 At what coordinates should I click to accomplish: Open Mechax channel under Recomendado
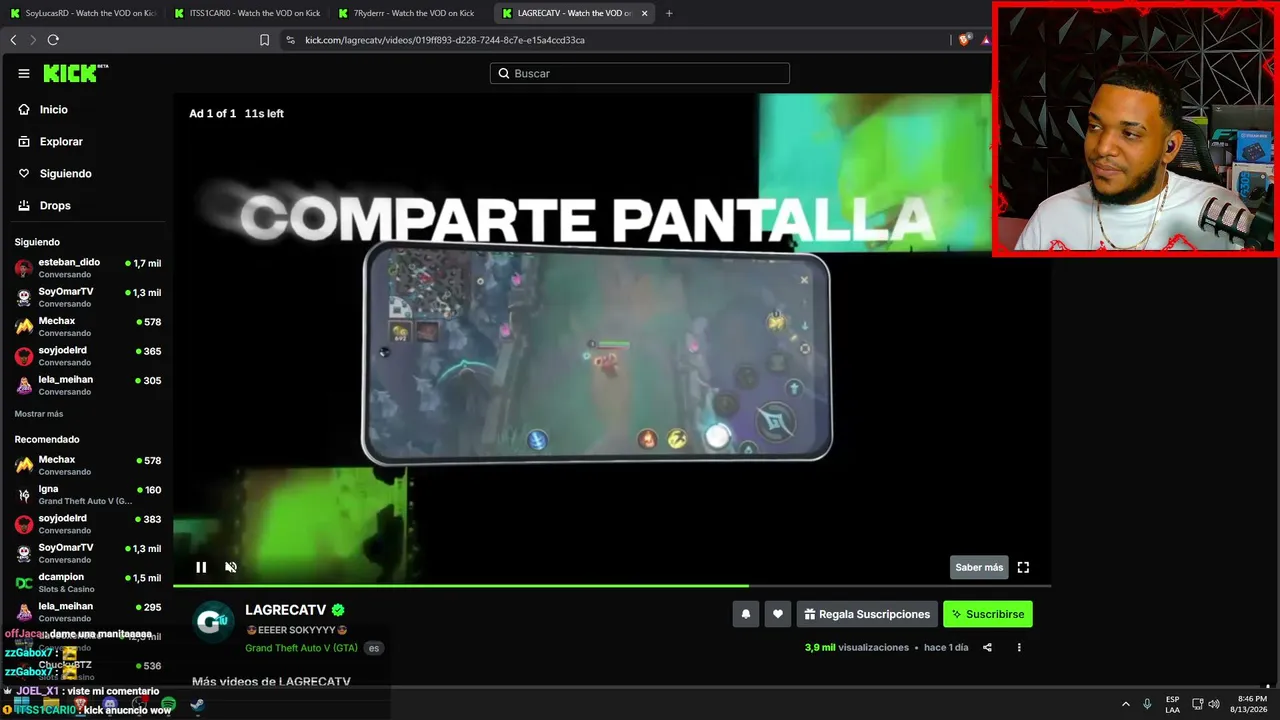(87, 465)
